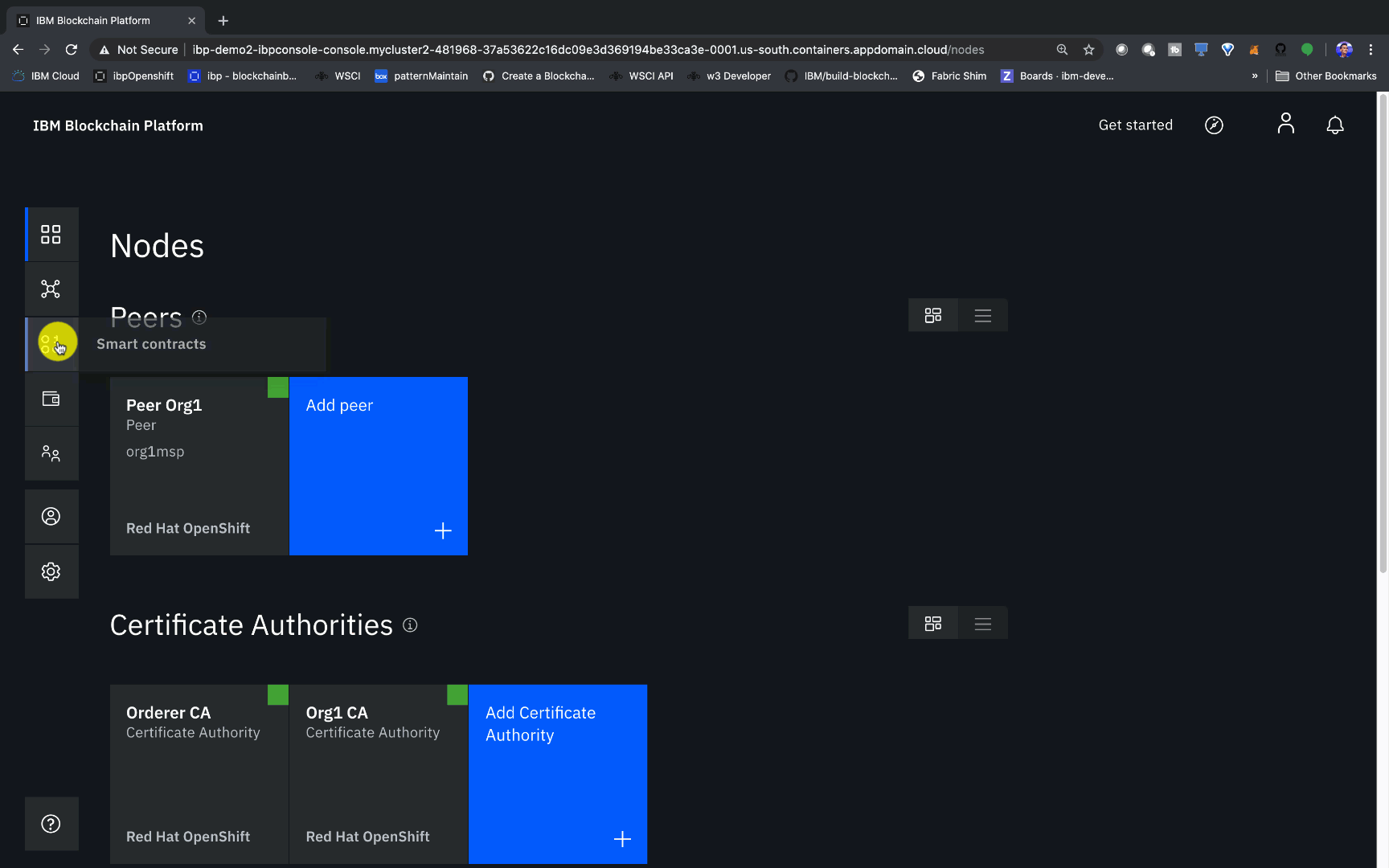This screenshot has width=1389, height=868.
Task: Go forward using the browser forward arrow
Action: coord(45,50)
